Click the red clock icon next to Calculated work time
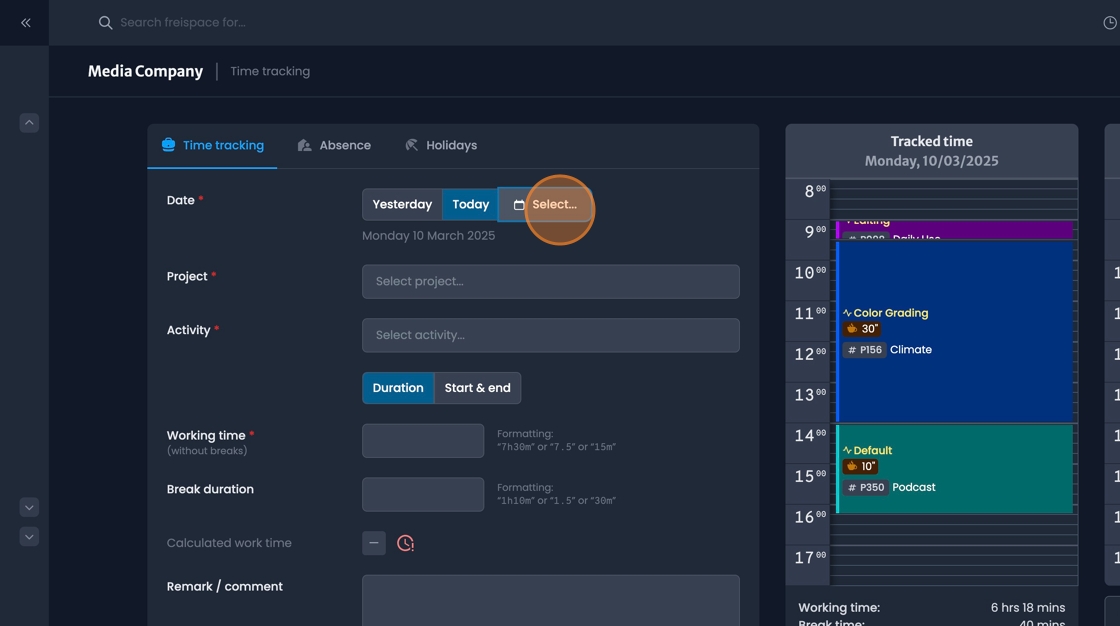Image resolution: width=1120 pixels, height=626 pixels. coord(404,542)
